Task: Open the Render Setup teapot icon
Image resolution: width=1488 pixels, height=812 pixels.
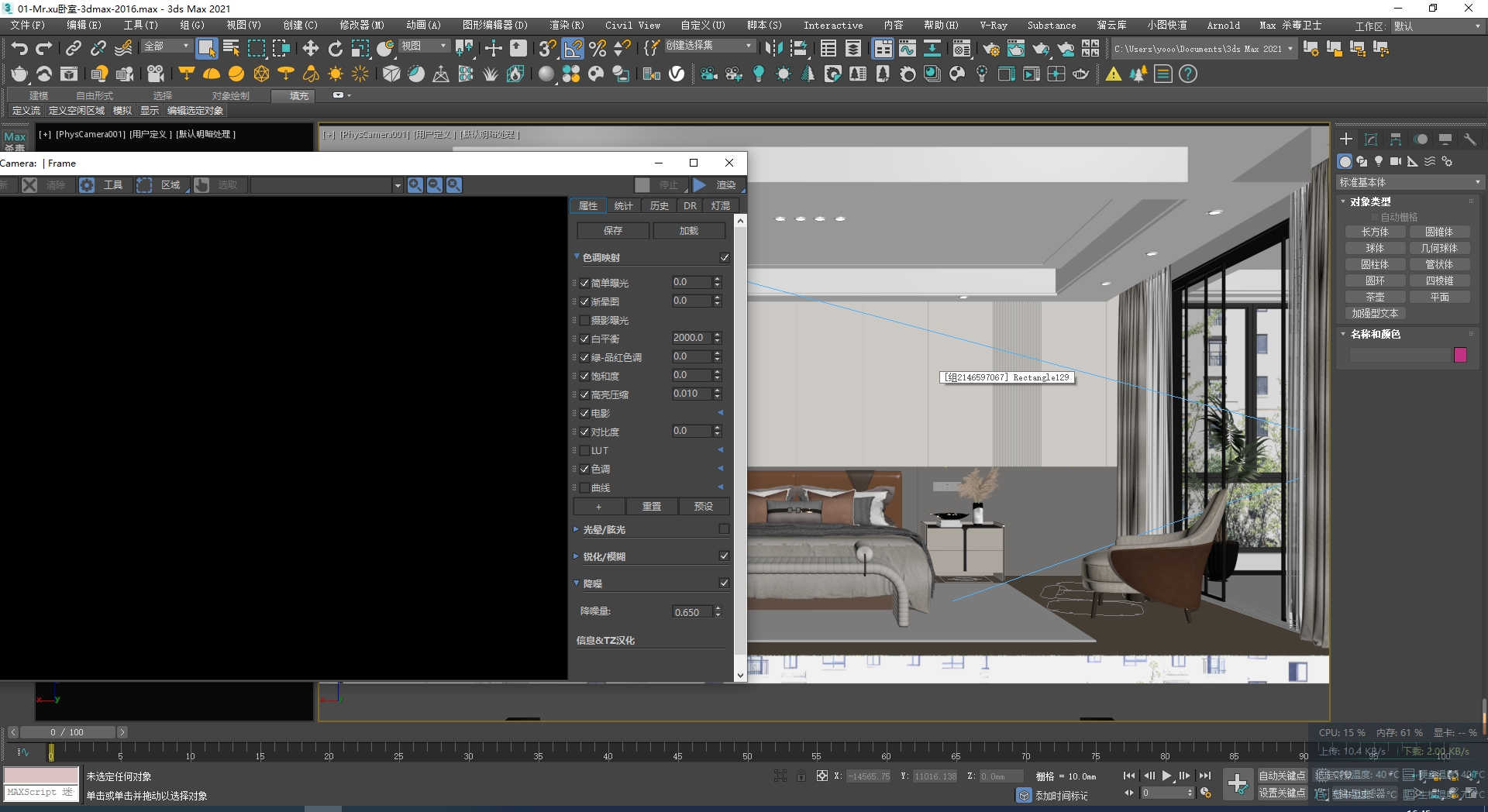Action: tap(991, 49)
